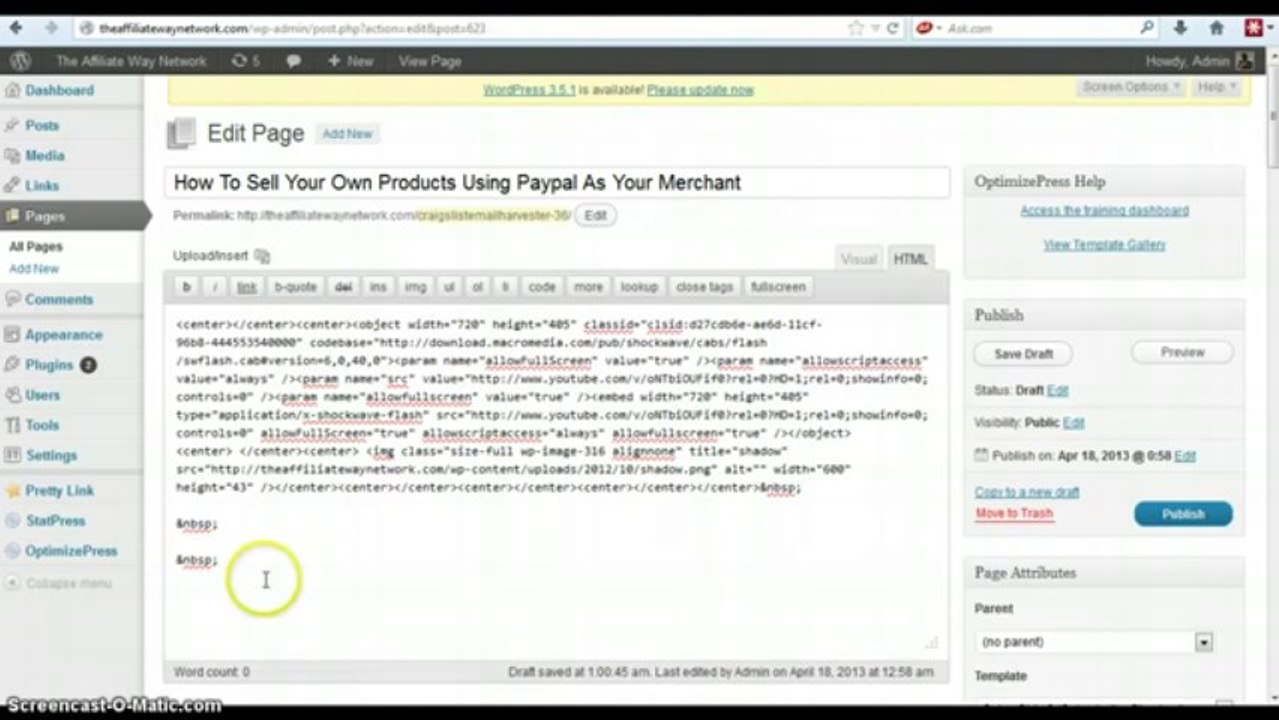Click the img quicktag button

coord(415,287)
